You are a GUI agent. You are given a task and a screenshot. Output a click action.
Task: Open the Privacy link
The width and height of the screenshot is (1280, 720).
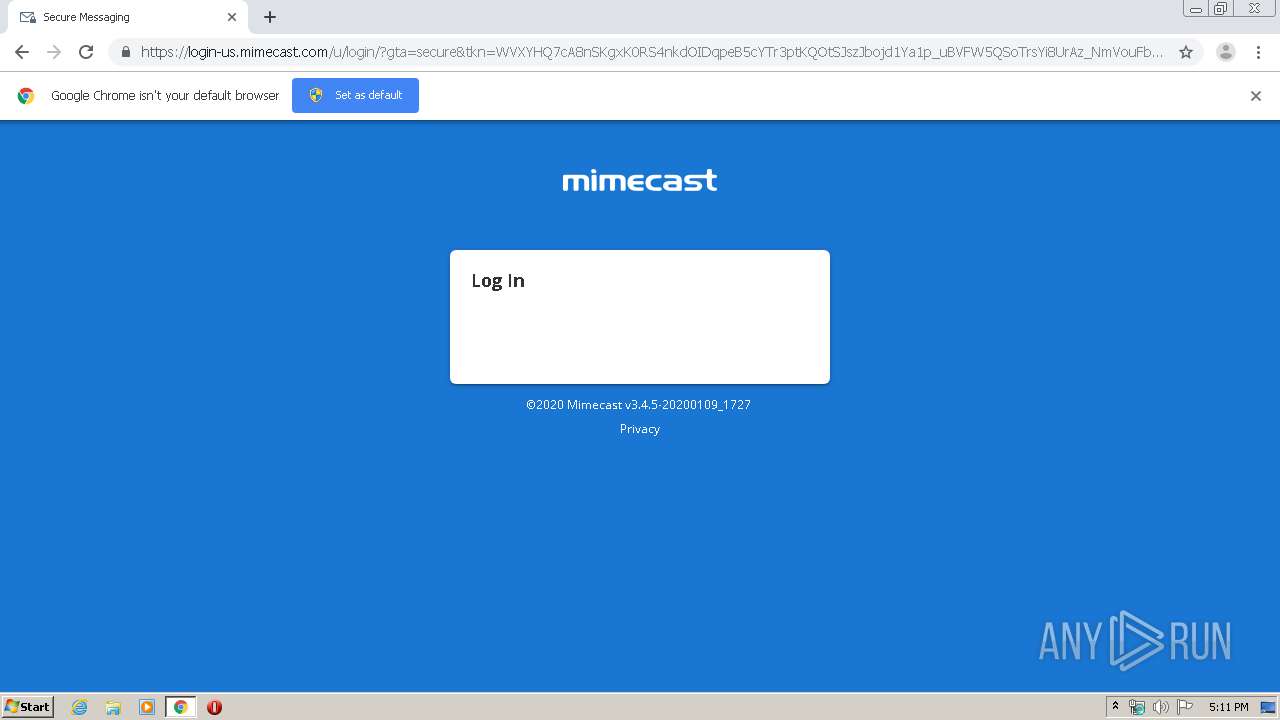click(640, 428)
